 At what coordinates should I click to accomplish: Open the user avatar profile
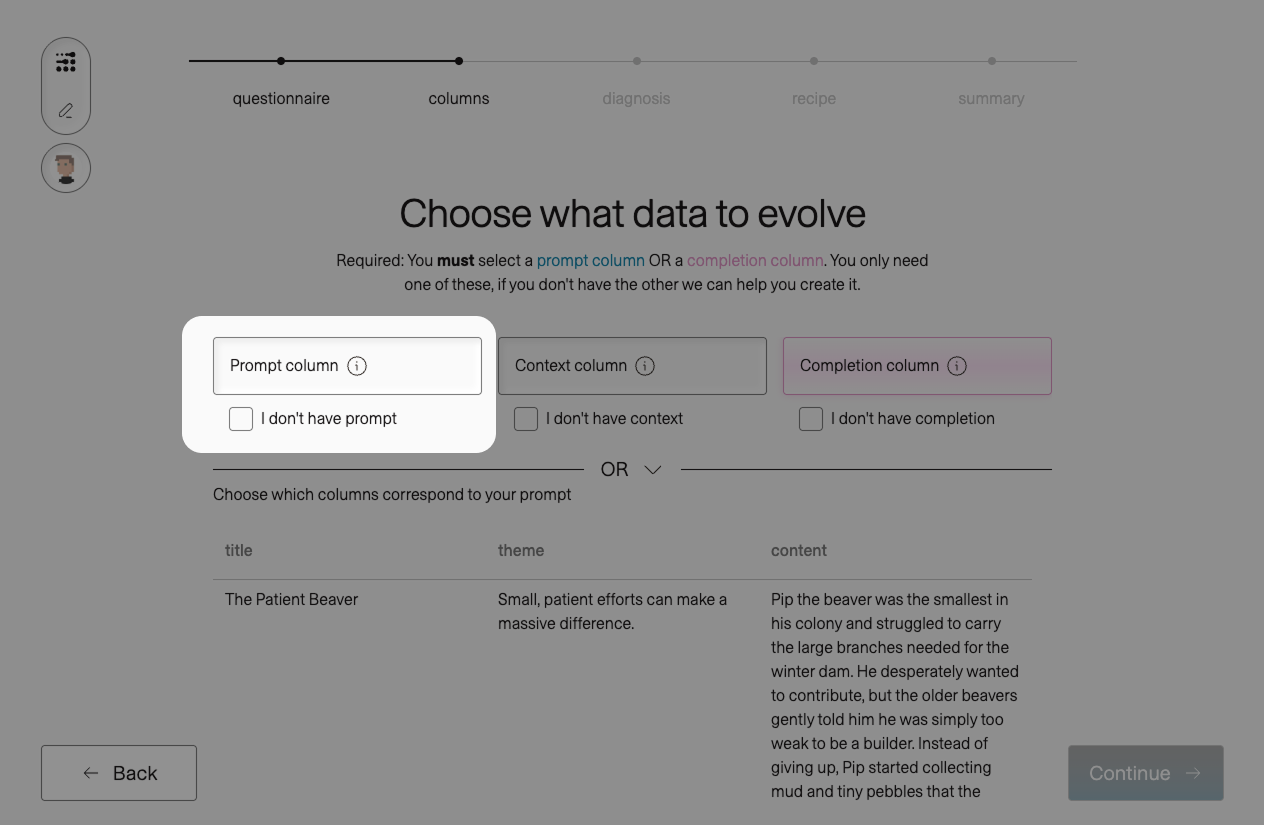[66, 168]
